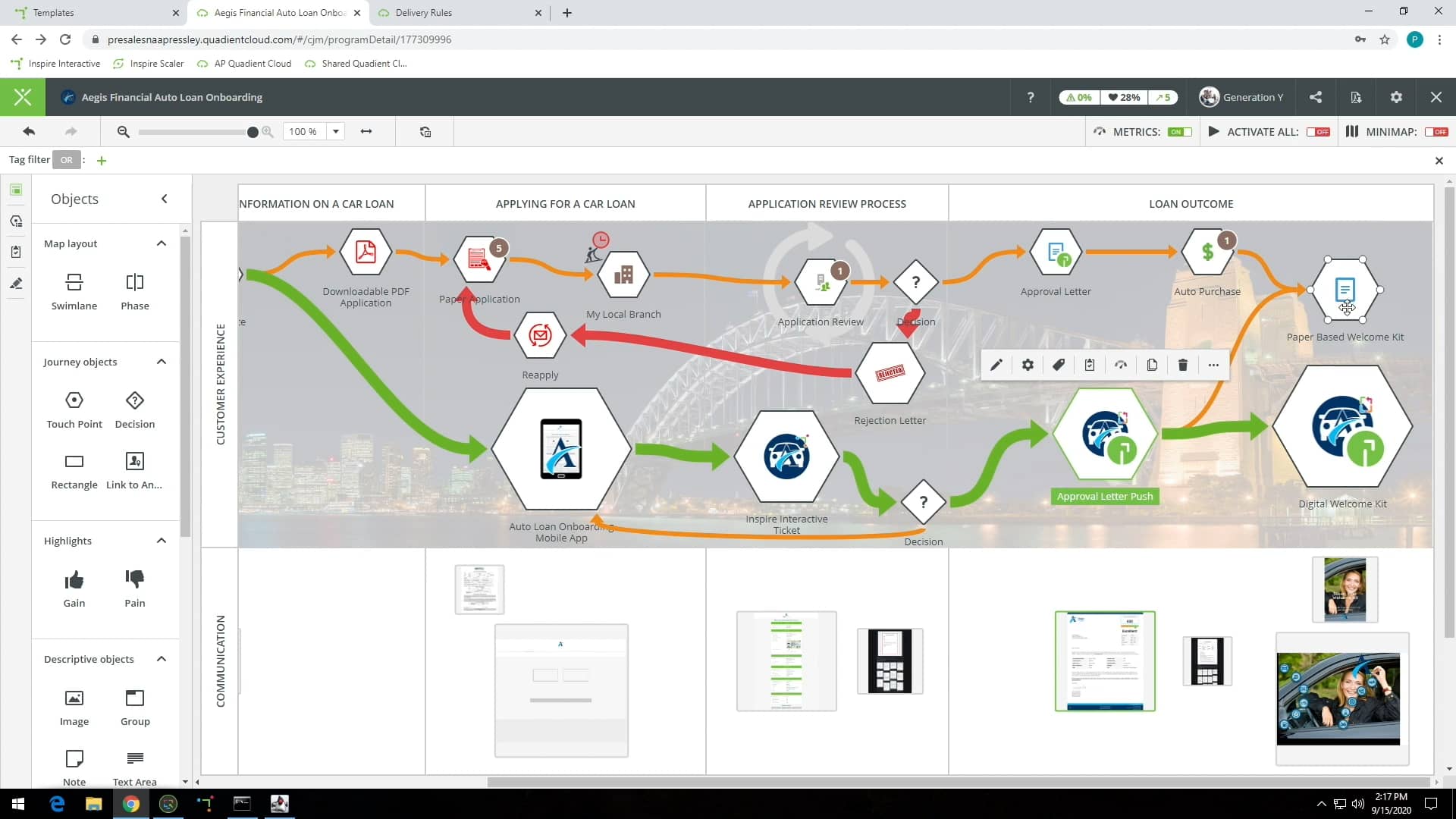Click the tag icon in the floating toolbar
Image resolution: width=1456 pixels, height=819 pixels.
point(1059,365)
